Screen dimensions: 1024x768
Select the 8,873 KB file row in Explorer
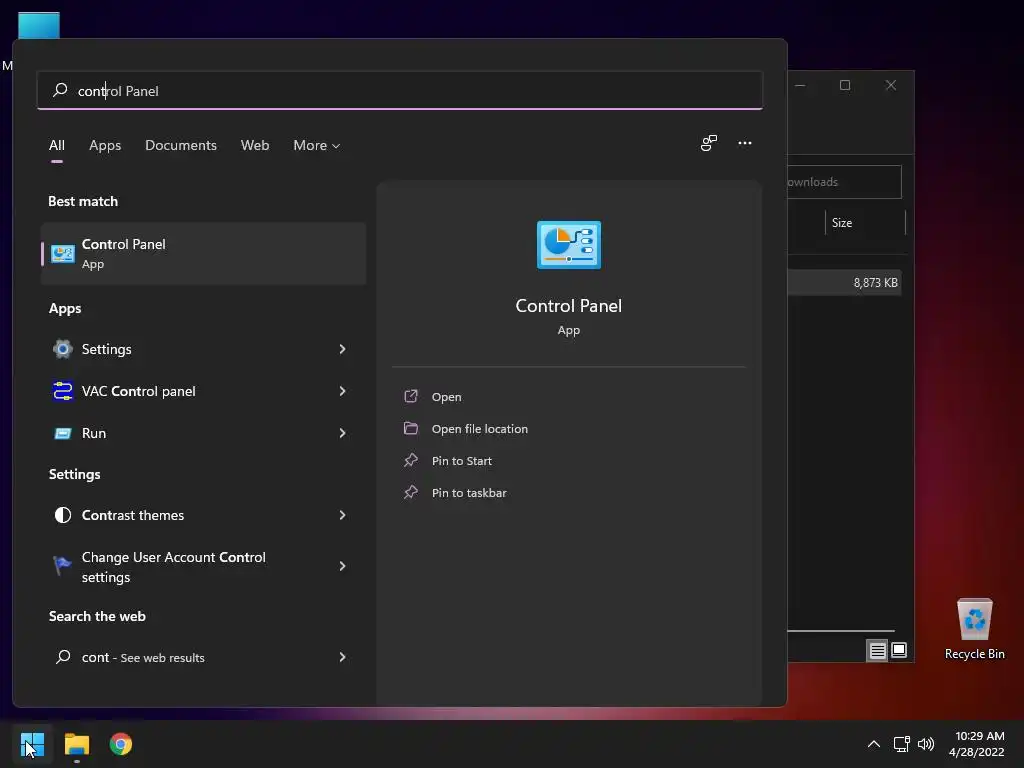(x=844, y=283)
